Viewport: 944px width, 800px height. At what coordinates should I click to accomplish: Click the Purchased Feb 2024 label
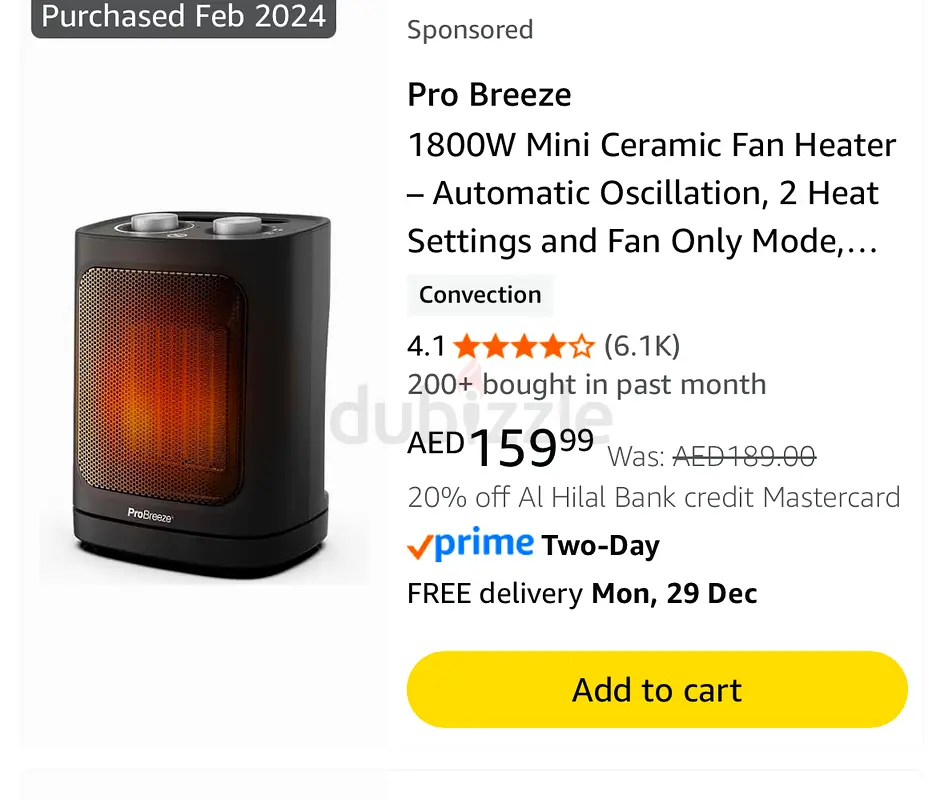pyautogui.click(x=184, y=16)
